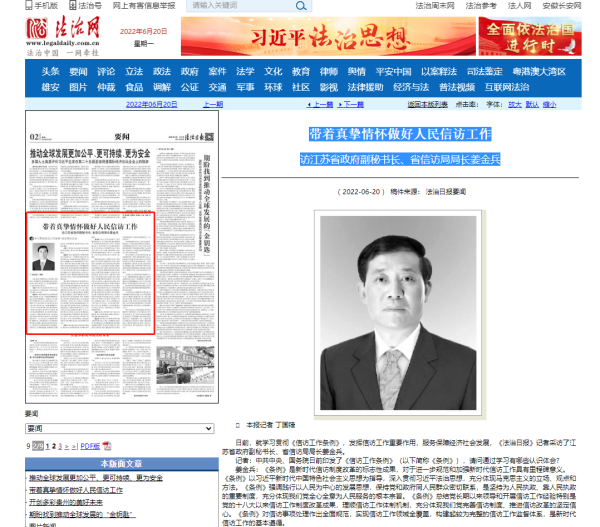Open the 仲裁 section
600x527 pixels.
tap(106, 87)
